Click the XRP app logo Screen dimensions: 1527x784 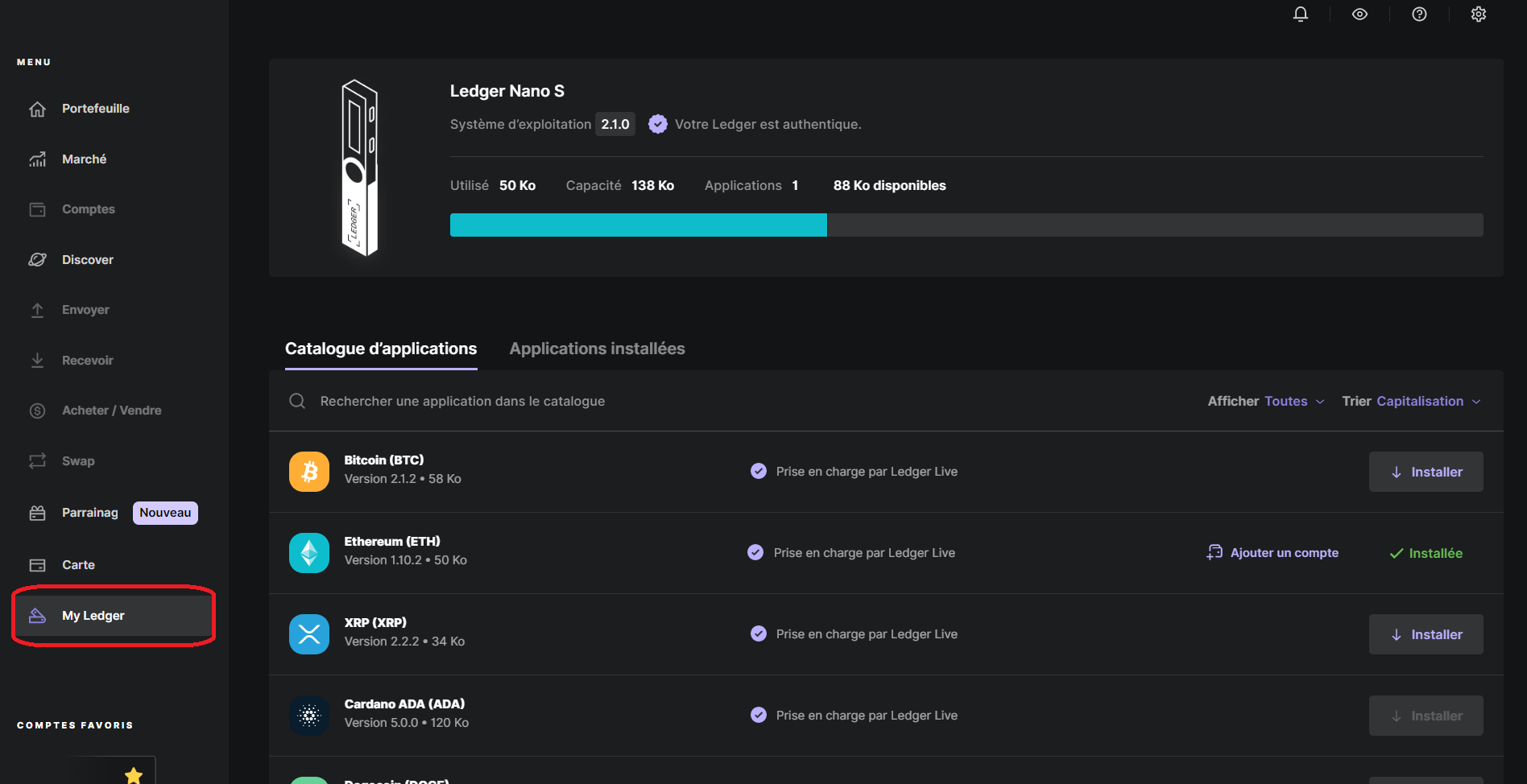(x=309, y=634)
